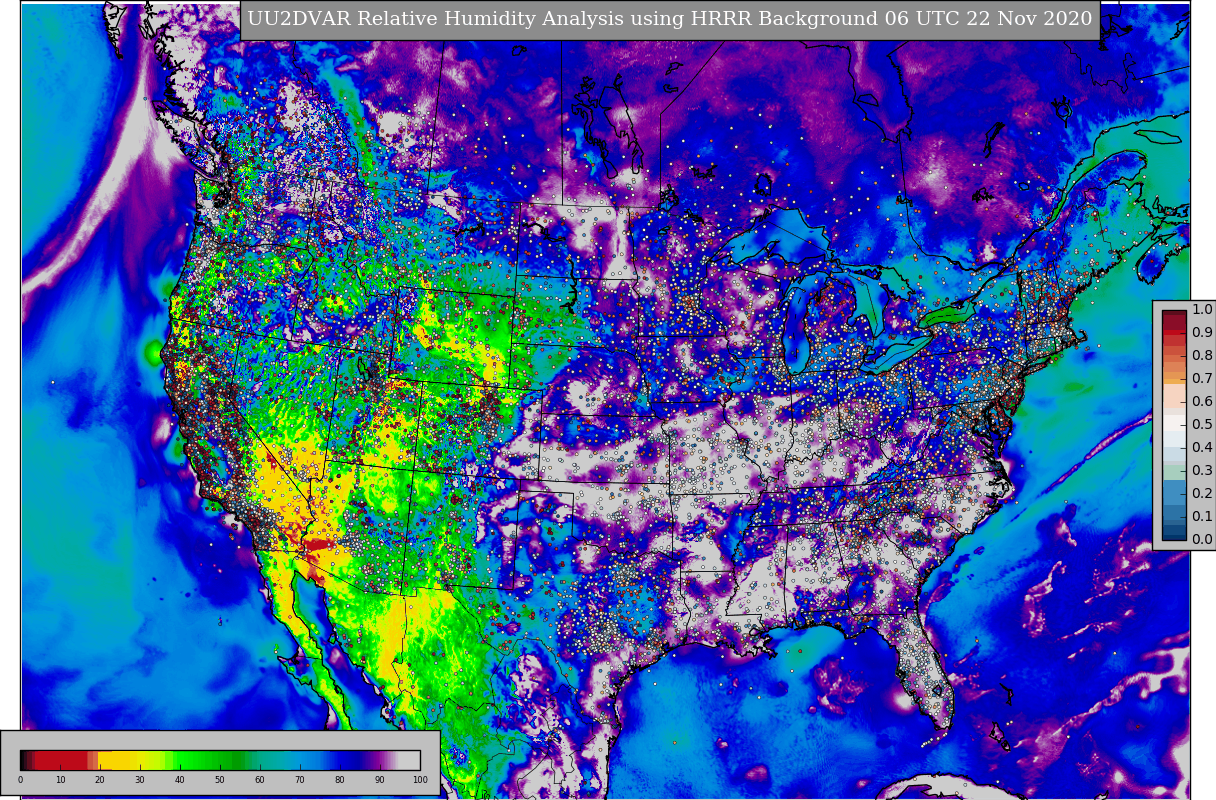Click the 0.5 label on right colorbar

point(1202,425)
